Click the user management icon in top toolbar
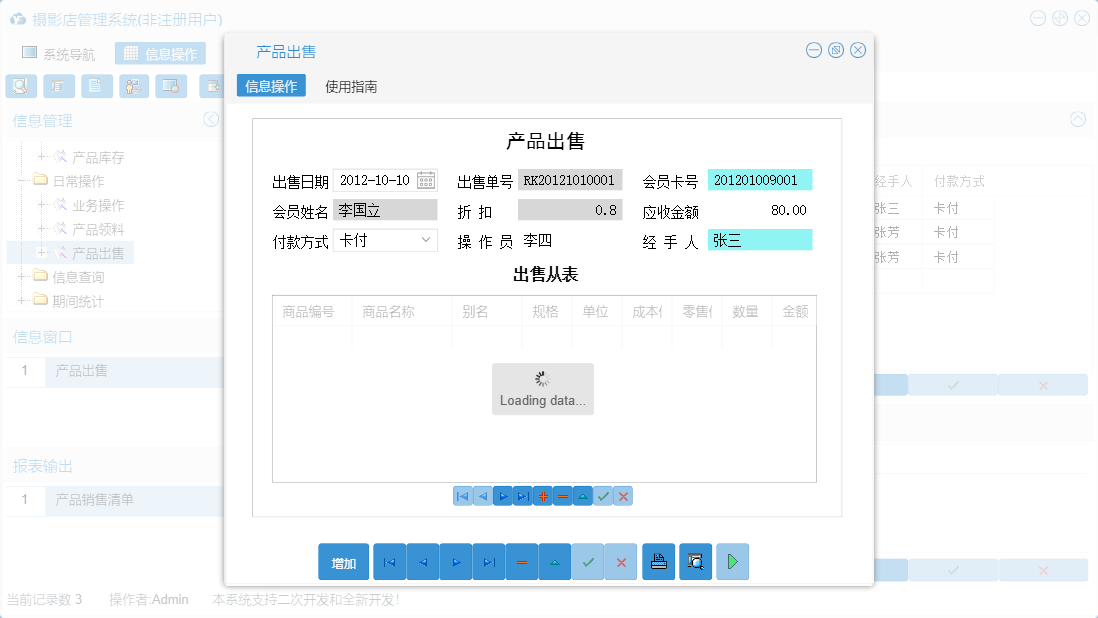This screenshot has height=618, width=1098. pyautogui.click(x=133, y=86)
